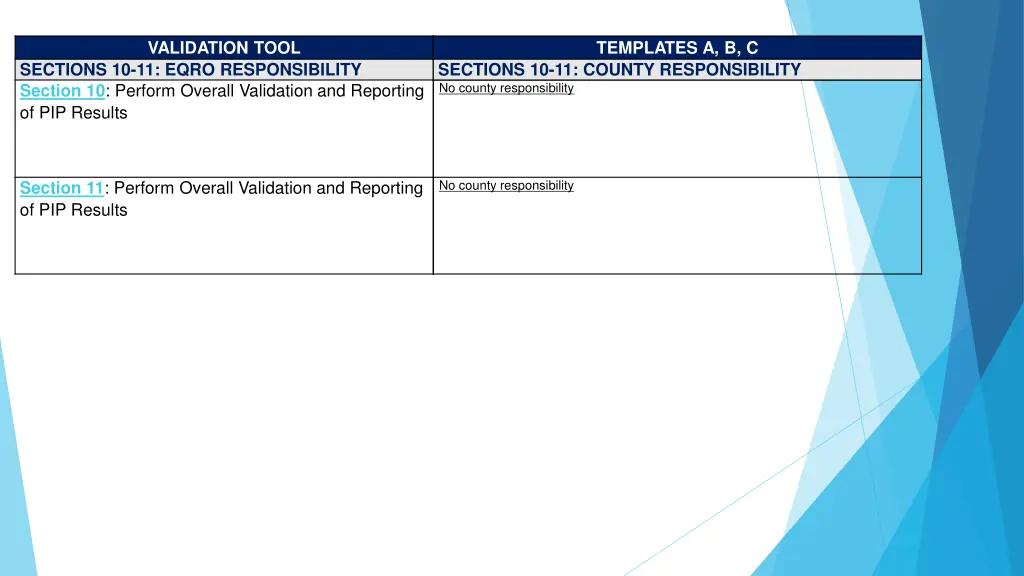Click the TEMPLATES A, B, C header
This screenshot has width=1024, height=576.
point(677,48)
